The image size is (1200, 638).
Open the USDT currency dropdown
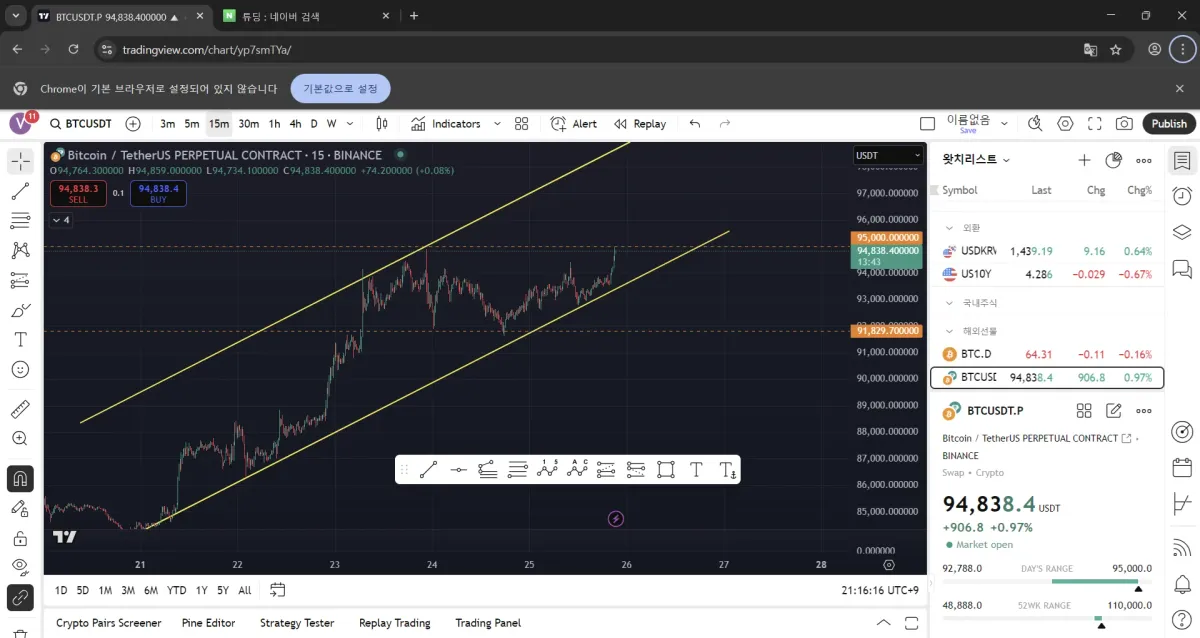coord(888,155)
